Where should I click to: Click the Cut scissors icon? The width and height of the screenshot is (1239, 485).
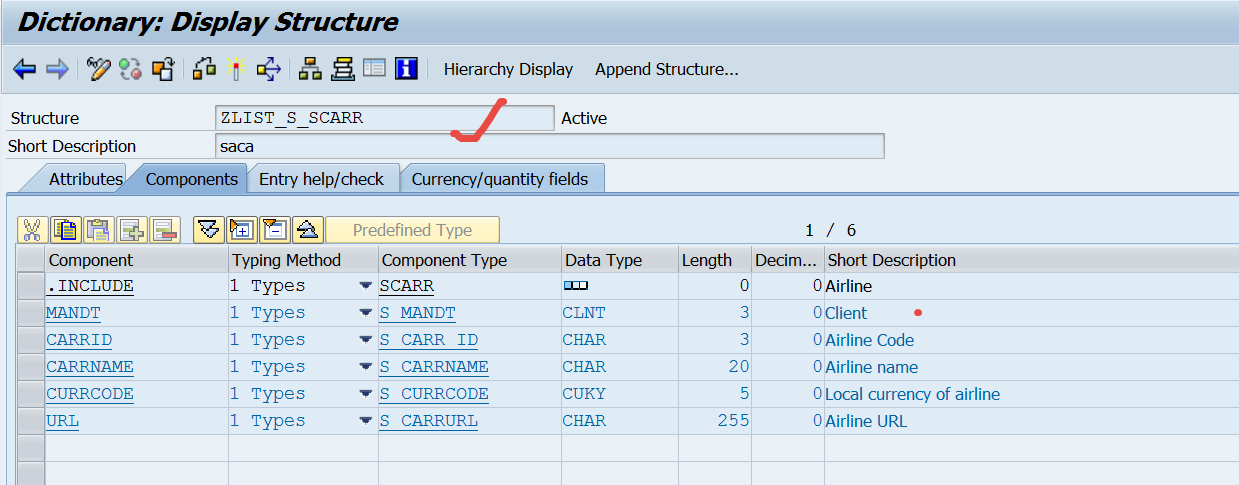(32, 230)
